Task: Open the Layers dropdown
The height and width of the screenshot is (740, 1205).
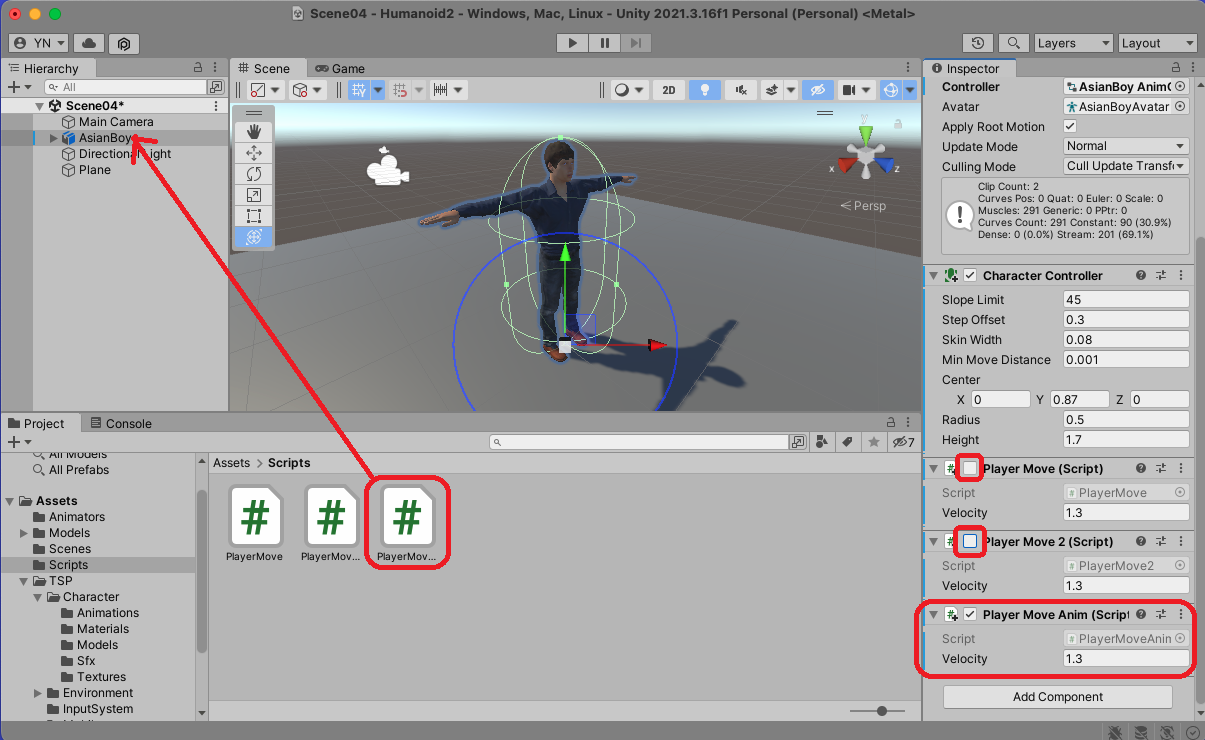Action: coord(1072,43)
